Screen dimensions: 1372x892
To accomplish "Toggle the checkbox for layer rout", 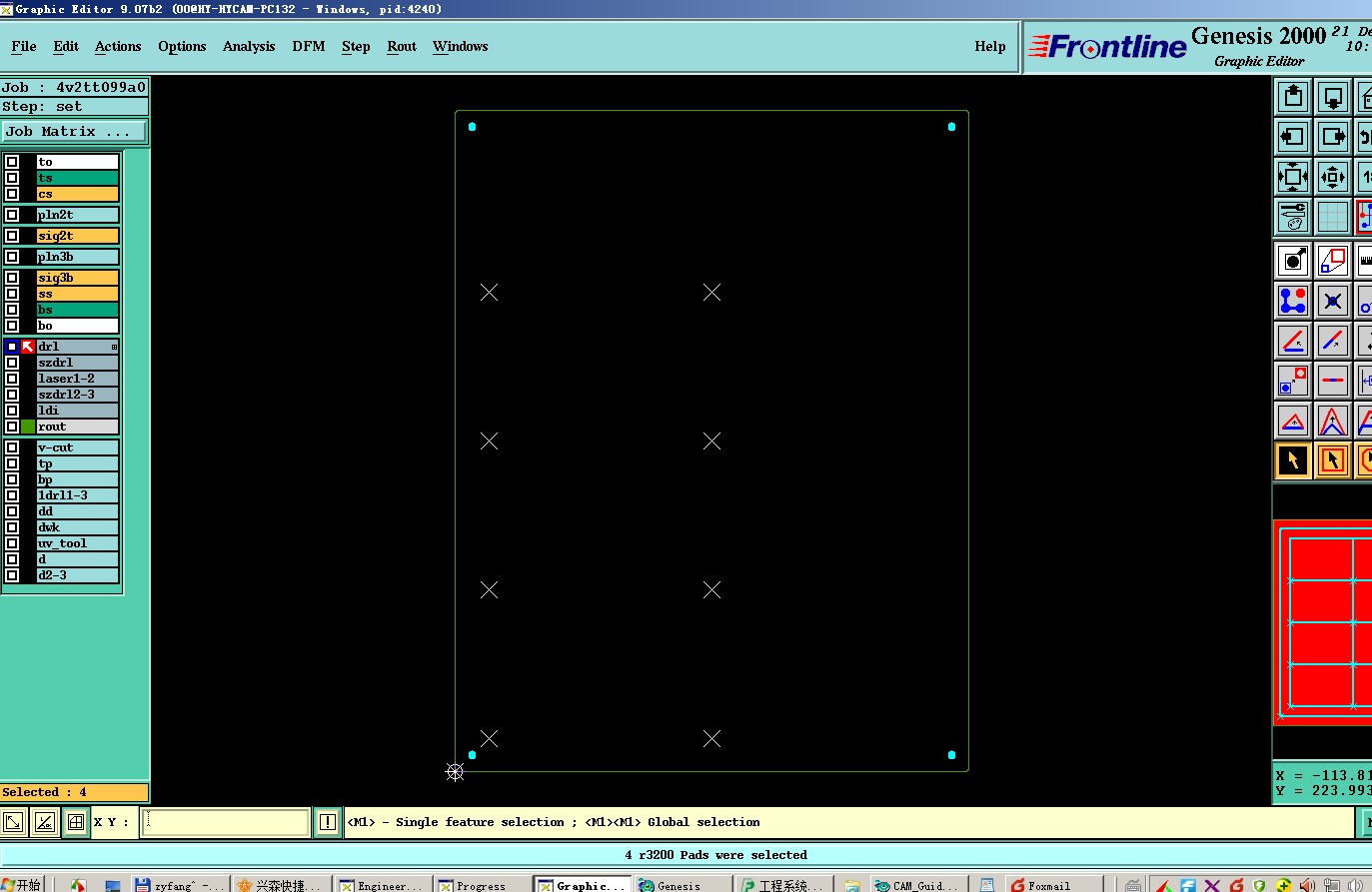I will [12, 427].
